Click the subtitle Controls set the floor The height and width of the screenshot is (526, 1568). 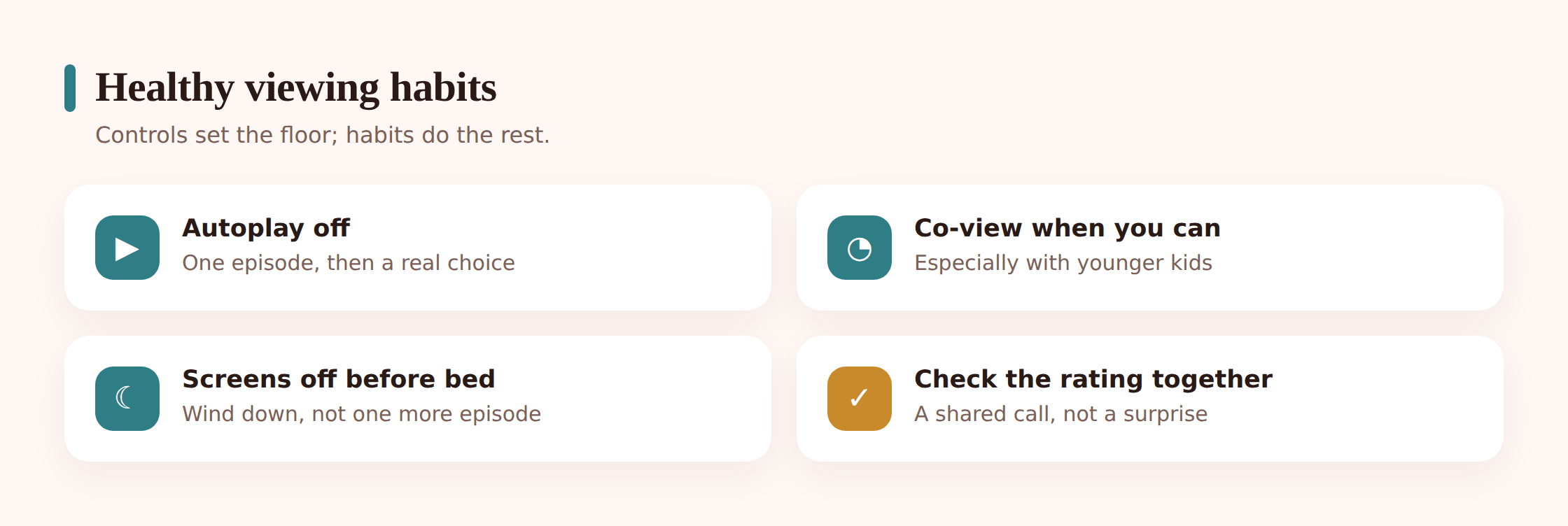[323, 134]
